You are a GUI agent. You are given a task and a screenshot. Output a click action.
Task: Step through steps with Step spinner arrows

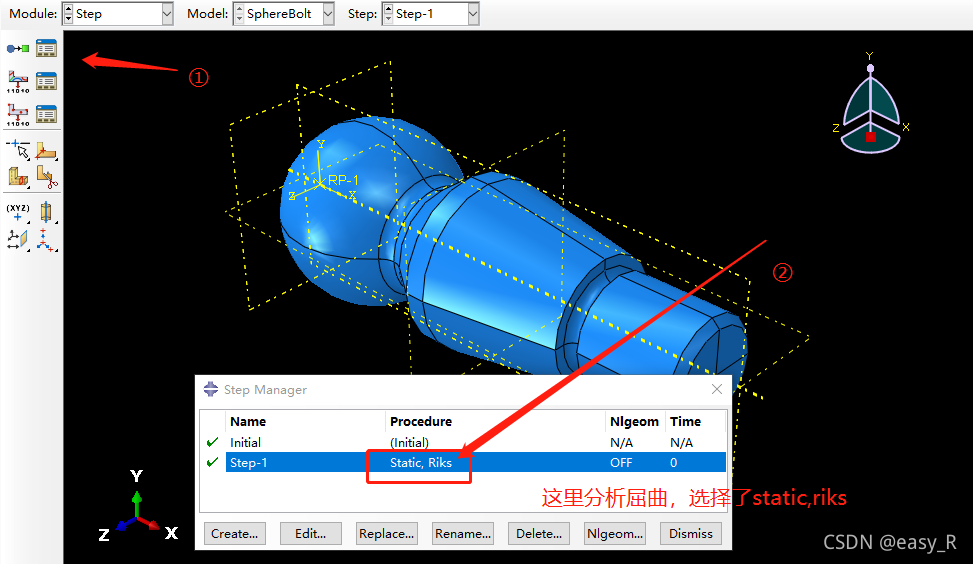tap(388, 14)
